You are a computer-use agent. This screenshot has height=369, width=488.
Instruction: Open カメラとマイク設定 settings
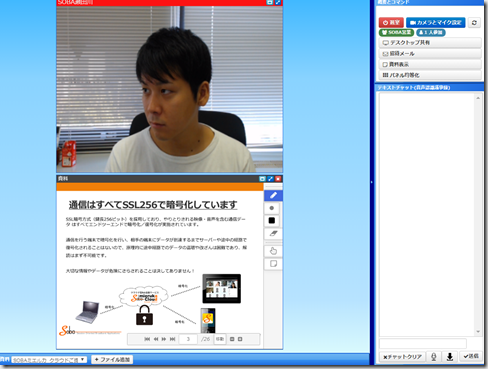[x=436, y=23]
